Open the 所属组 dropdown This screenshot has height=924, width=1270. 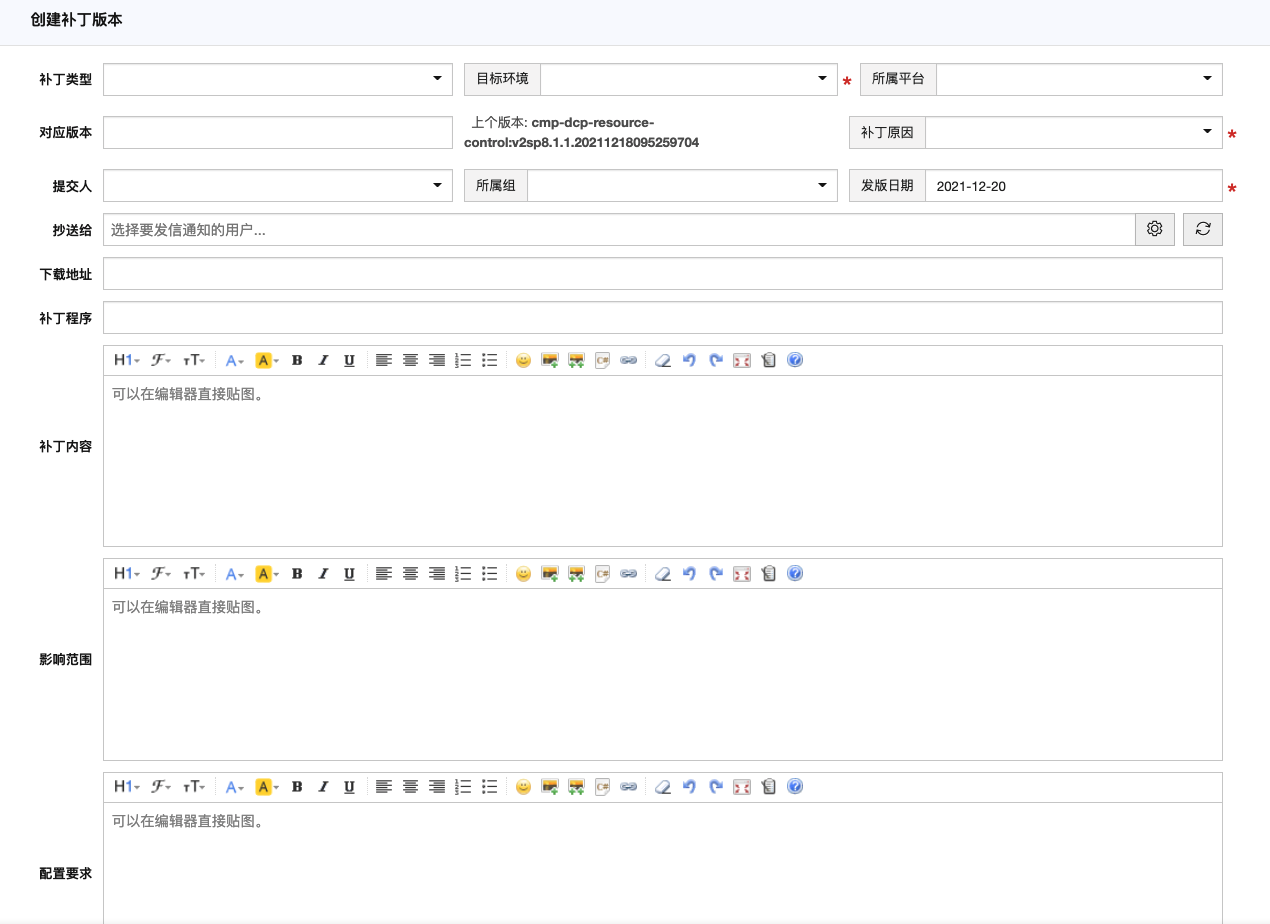tap(682, 185)
